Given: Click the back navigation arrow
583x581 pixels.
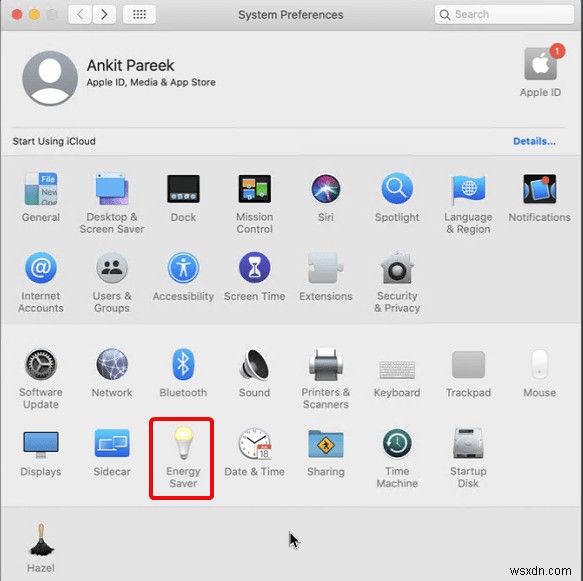Looking at the screenshot, I should click(80, 14).
